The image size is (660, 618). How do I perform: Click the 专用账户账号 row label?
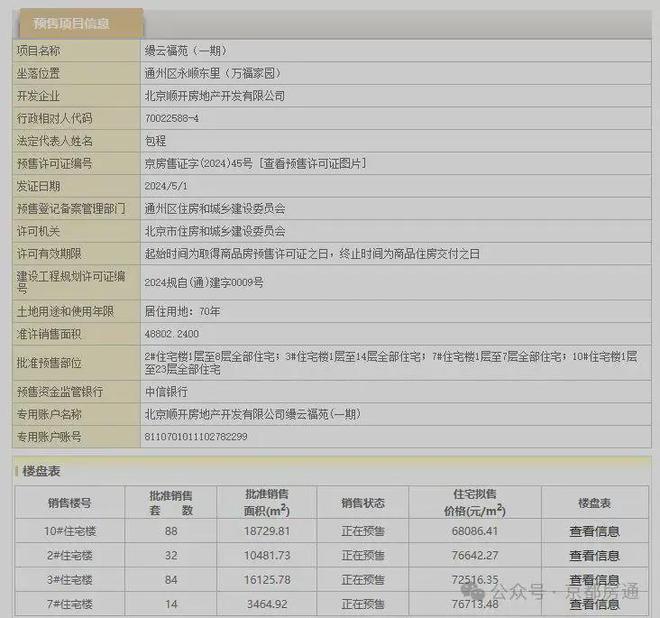[49, 437]
